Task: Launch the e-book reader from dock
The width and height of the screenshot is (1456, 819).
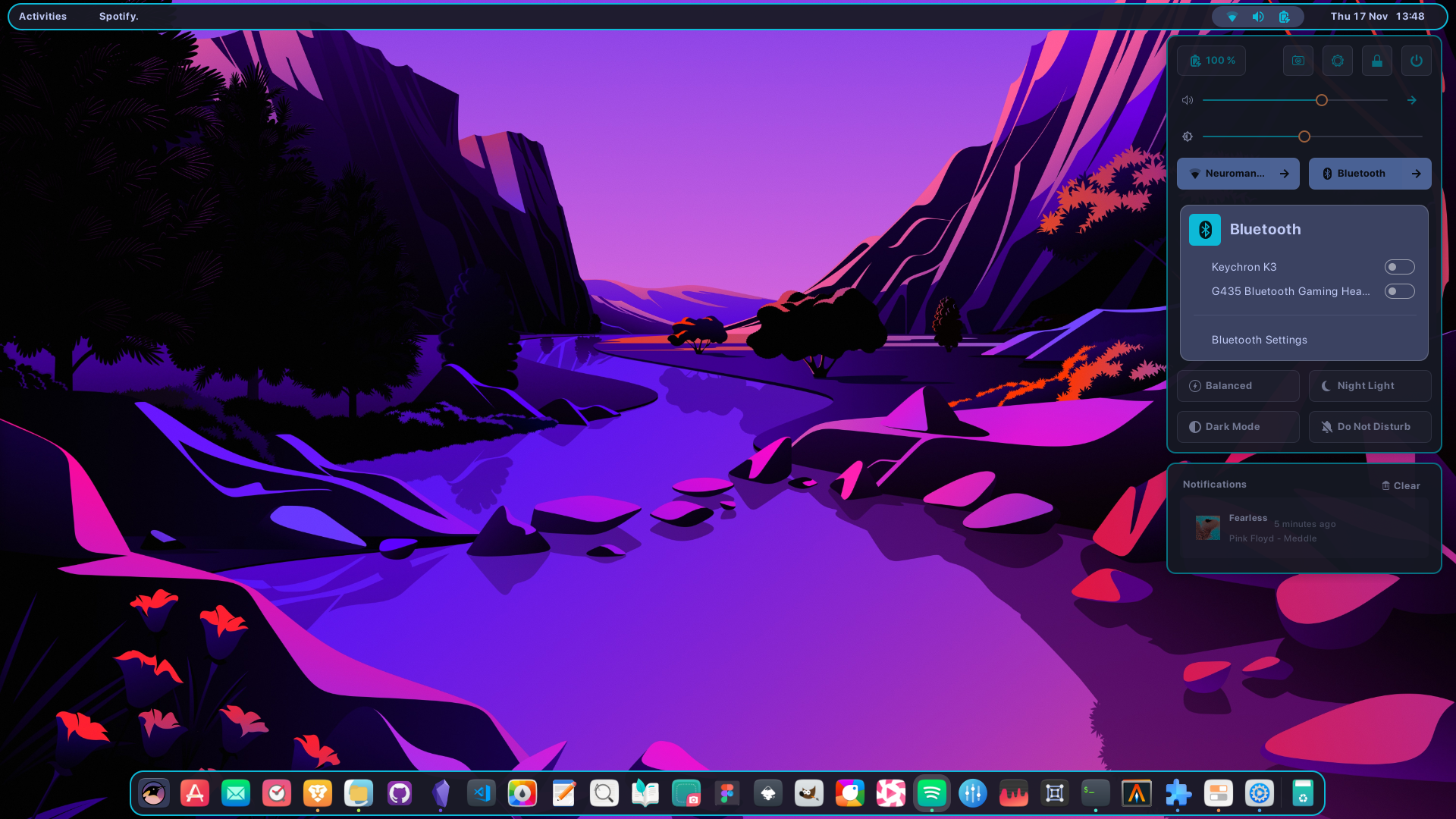Action: click(645, 793)
